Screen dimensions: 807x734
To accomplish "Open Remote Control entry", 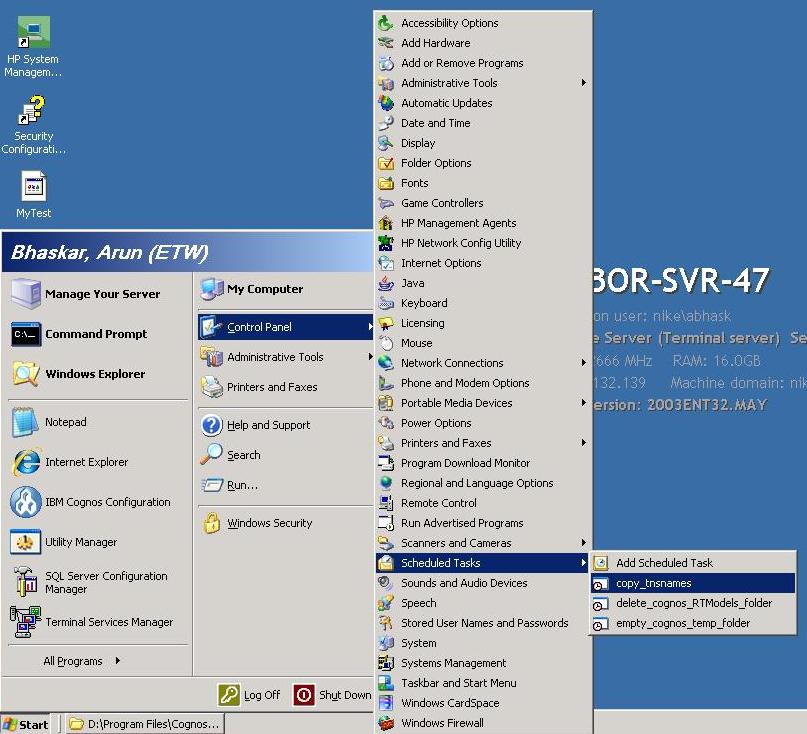I will click(483, 503).
